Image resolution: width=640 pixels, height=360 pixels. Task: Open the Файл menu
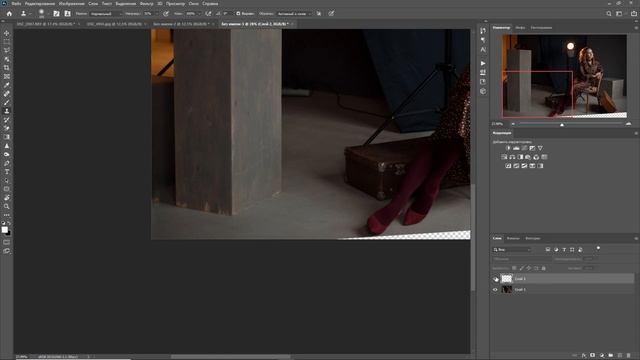[16, 4]
